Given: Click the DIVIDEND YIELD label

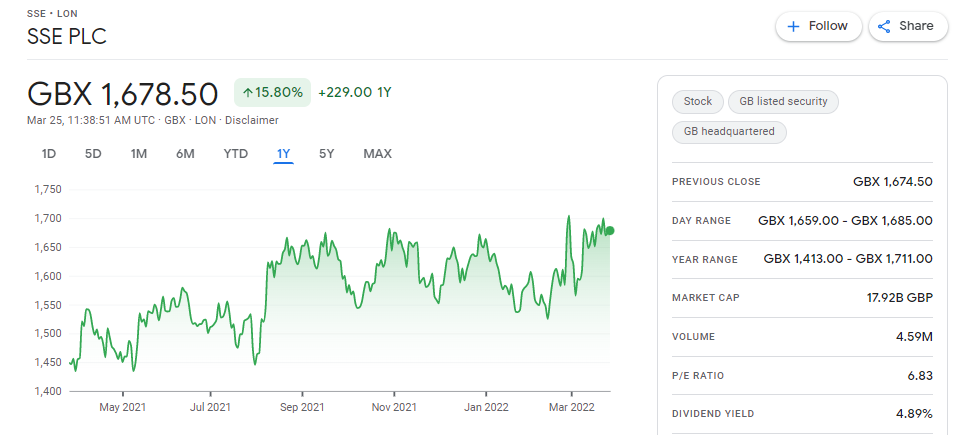Looking at the screenshot, I should 713,414.
